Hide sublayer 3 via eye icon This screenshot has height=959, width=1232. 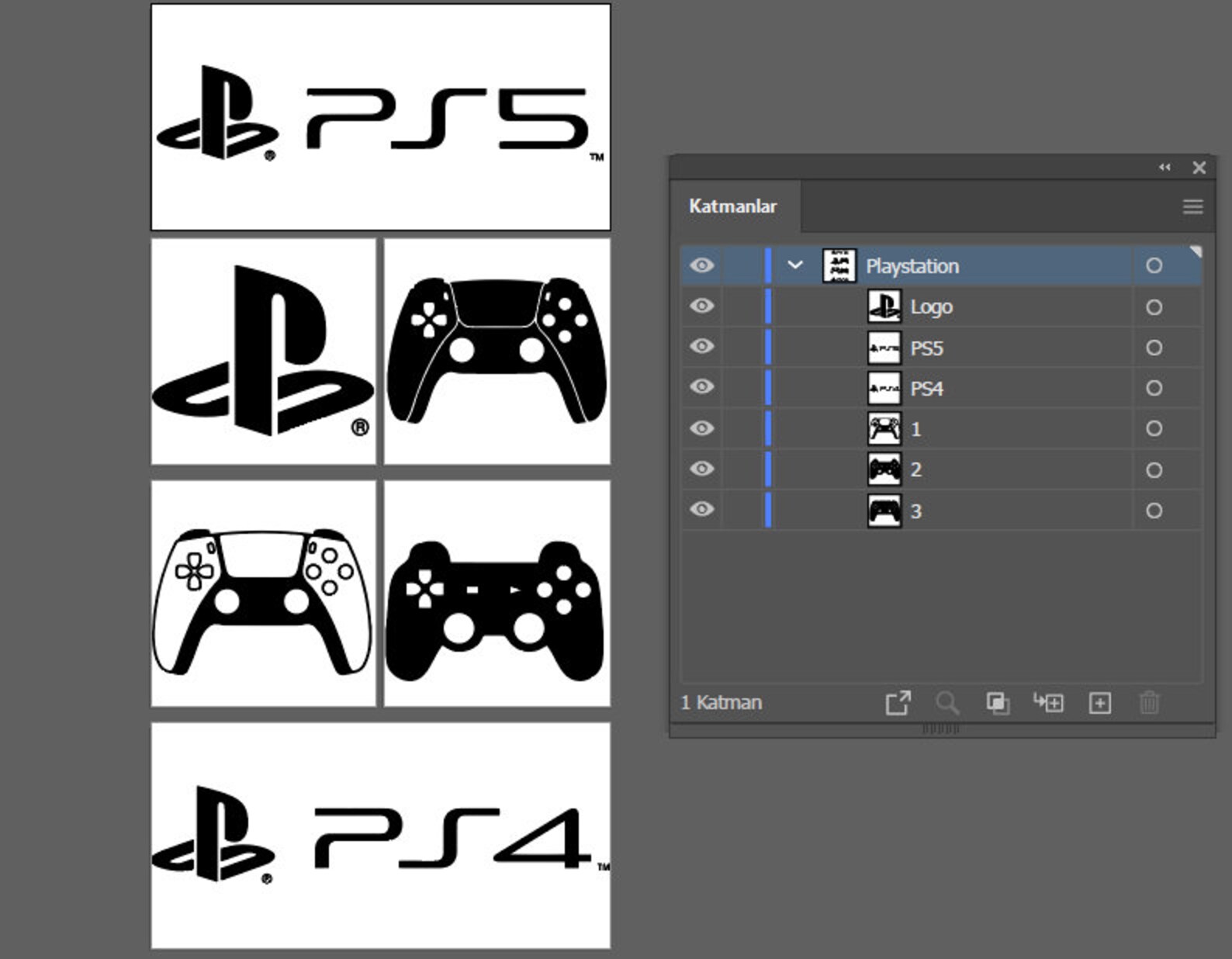coord(701,509)
